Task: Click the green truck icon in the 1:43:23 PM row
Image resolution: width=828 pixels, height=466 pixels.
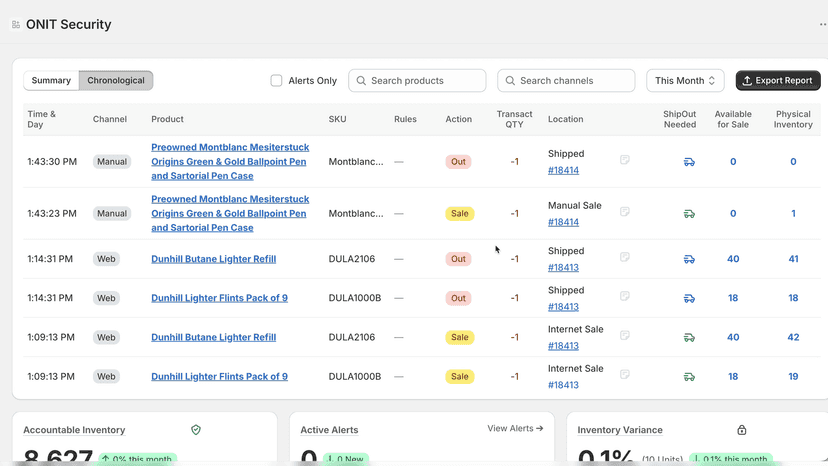Action: coord(689,213)
